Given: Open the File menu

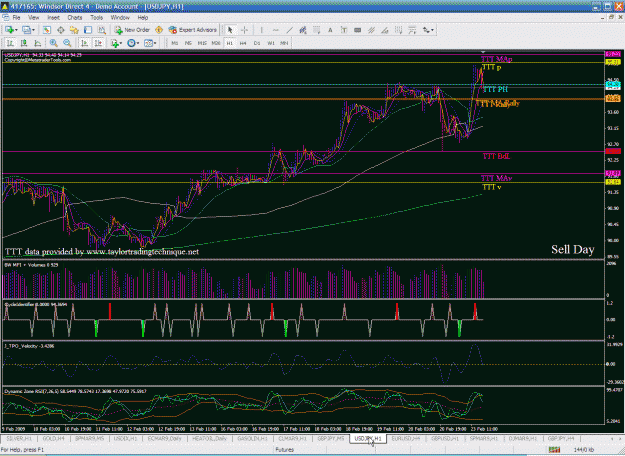Looking at the screenshot, I should pyautogui.click(x=16, y=18).
